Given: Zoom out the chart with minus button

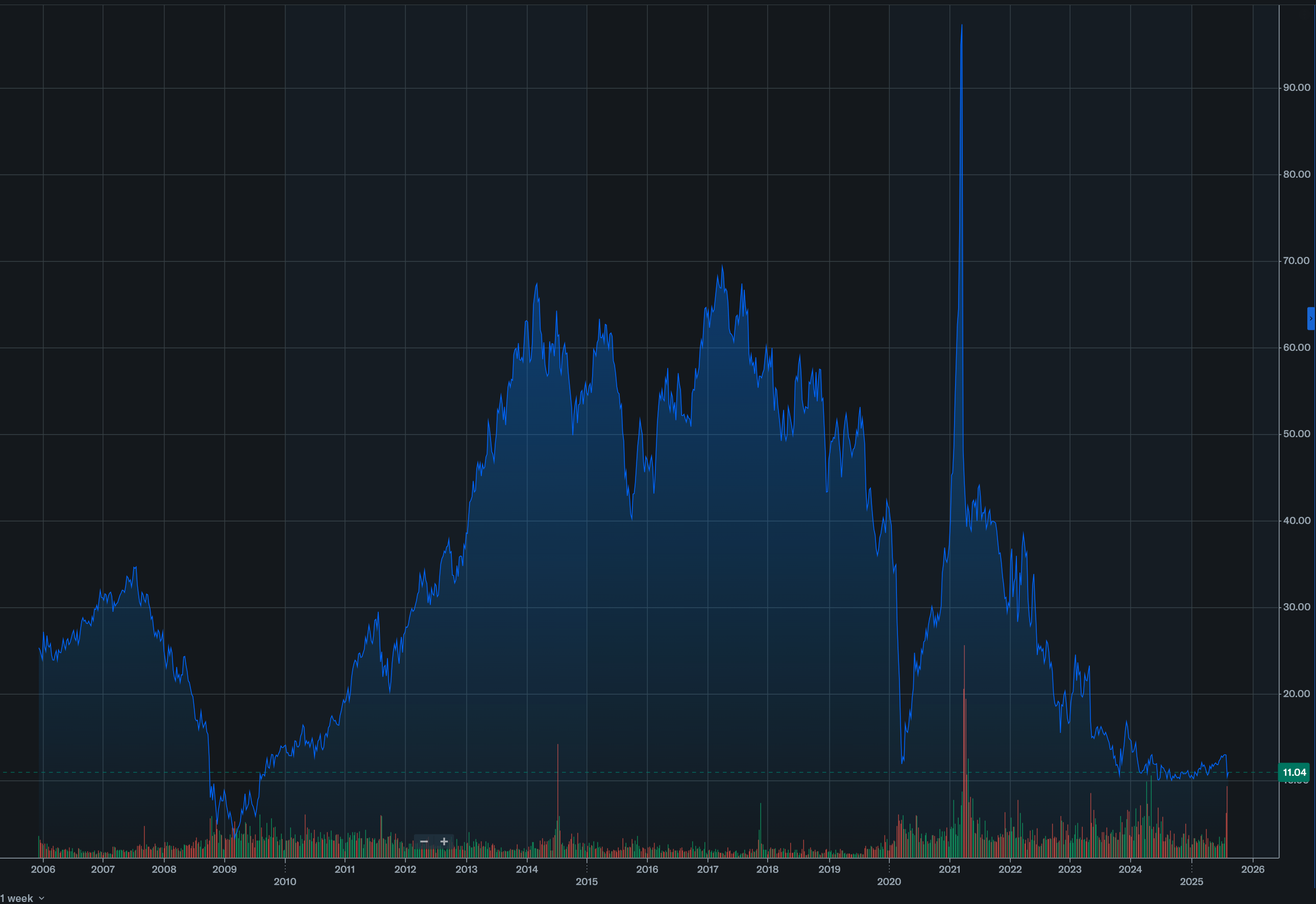Looking at the screenshot, I should click(424, 841).
